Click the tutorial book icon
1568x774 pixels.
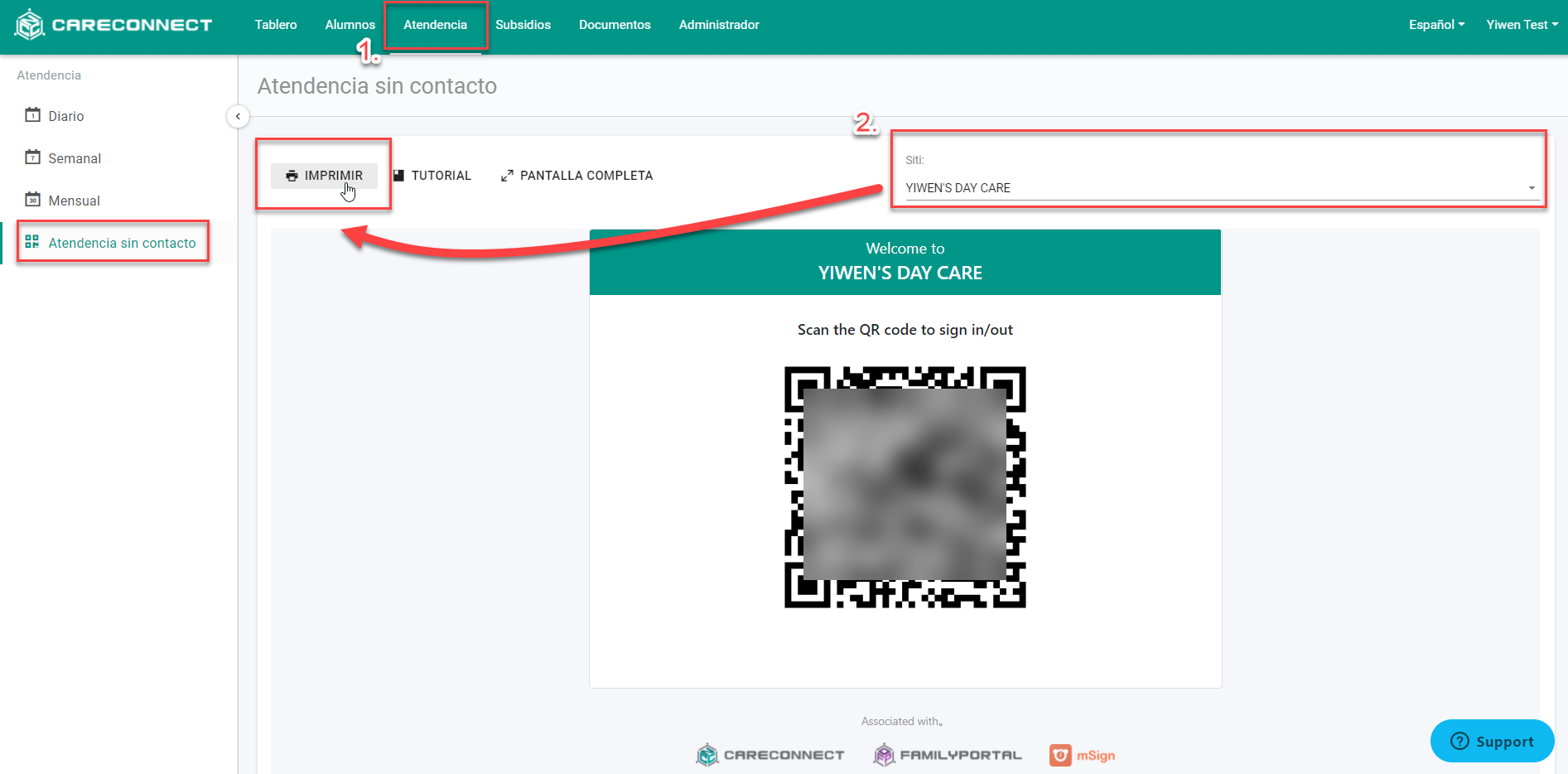point(398,176)
